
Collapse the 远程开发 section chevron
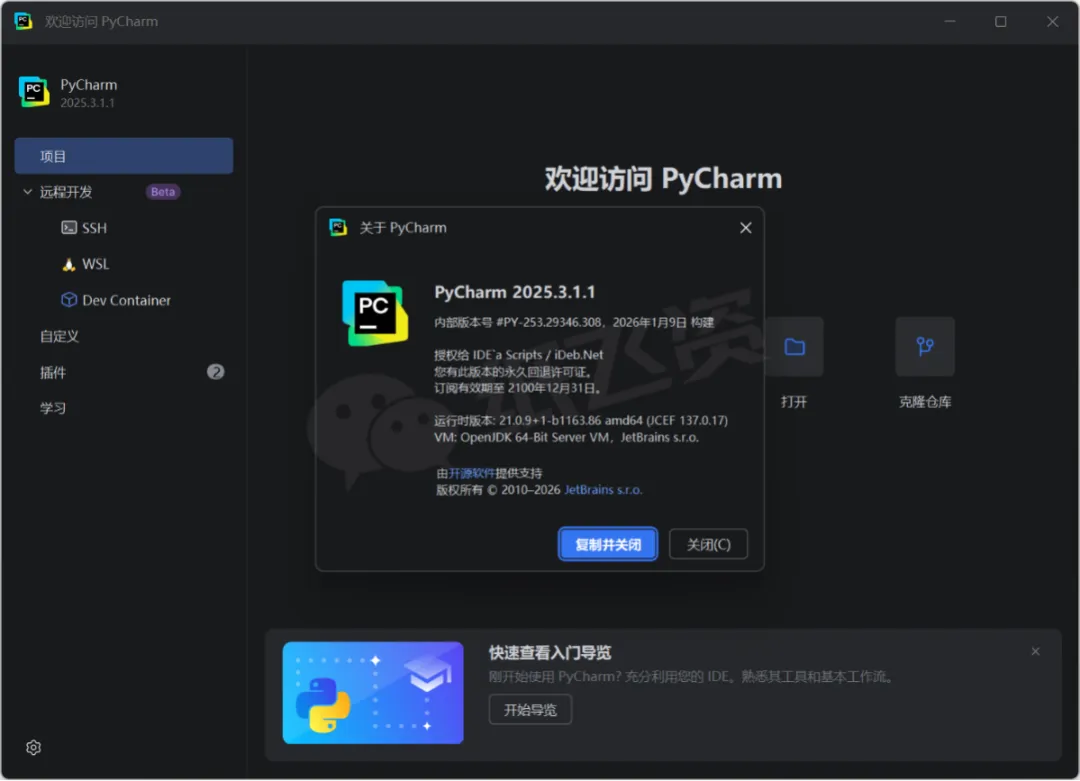tap(28, 192)
